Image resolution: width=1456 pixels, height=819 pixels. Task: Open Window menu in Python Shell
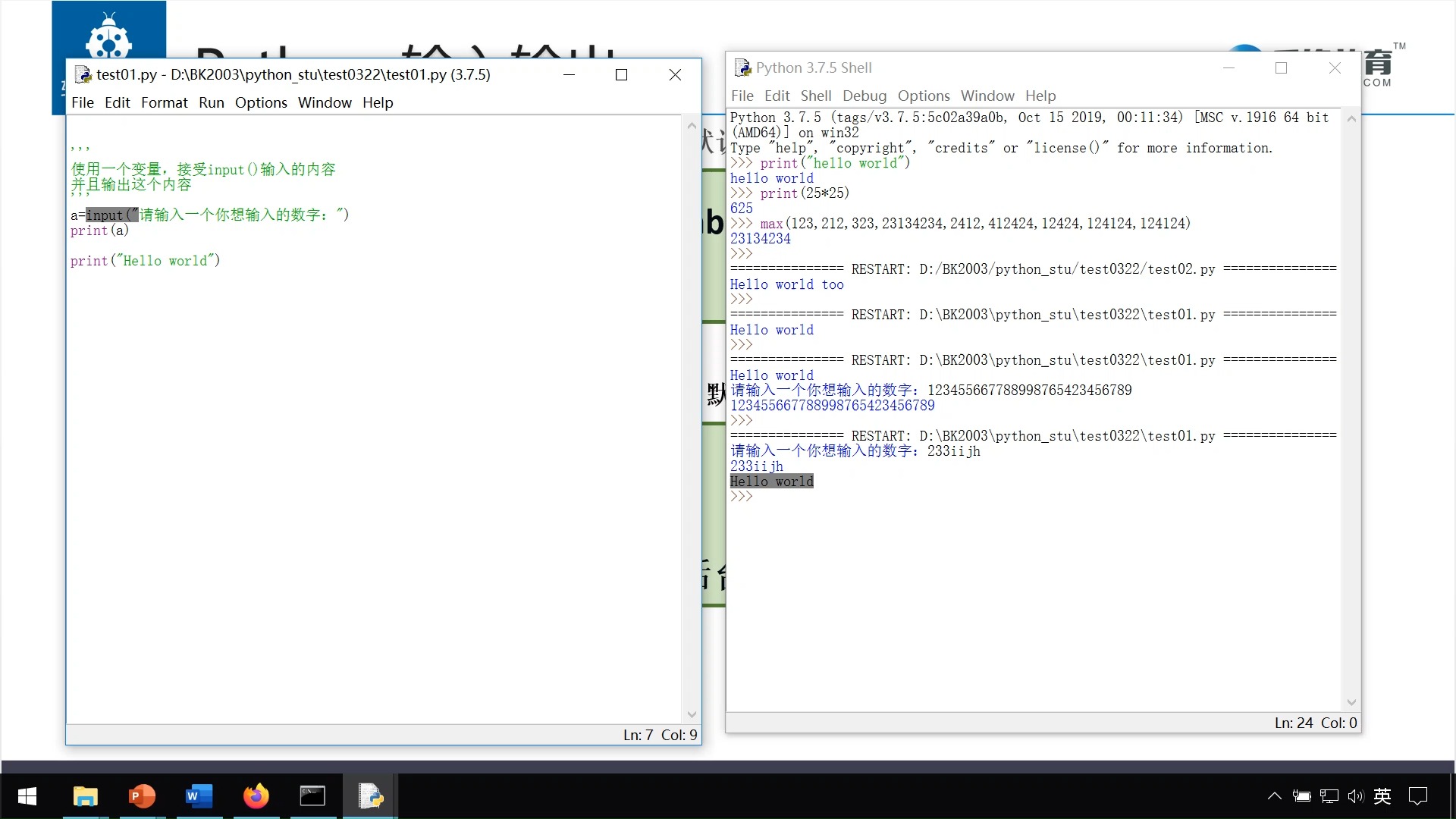click(x=987, y=96)
